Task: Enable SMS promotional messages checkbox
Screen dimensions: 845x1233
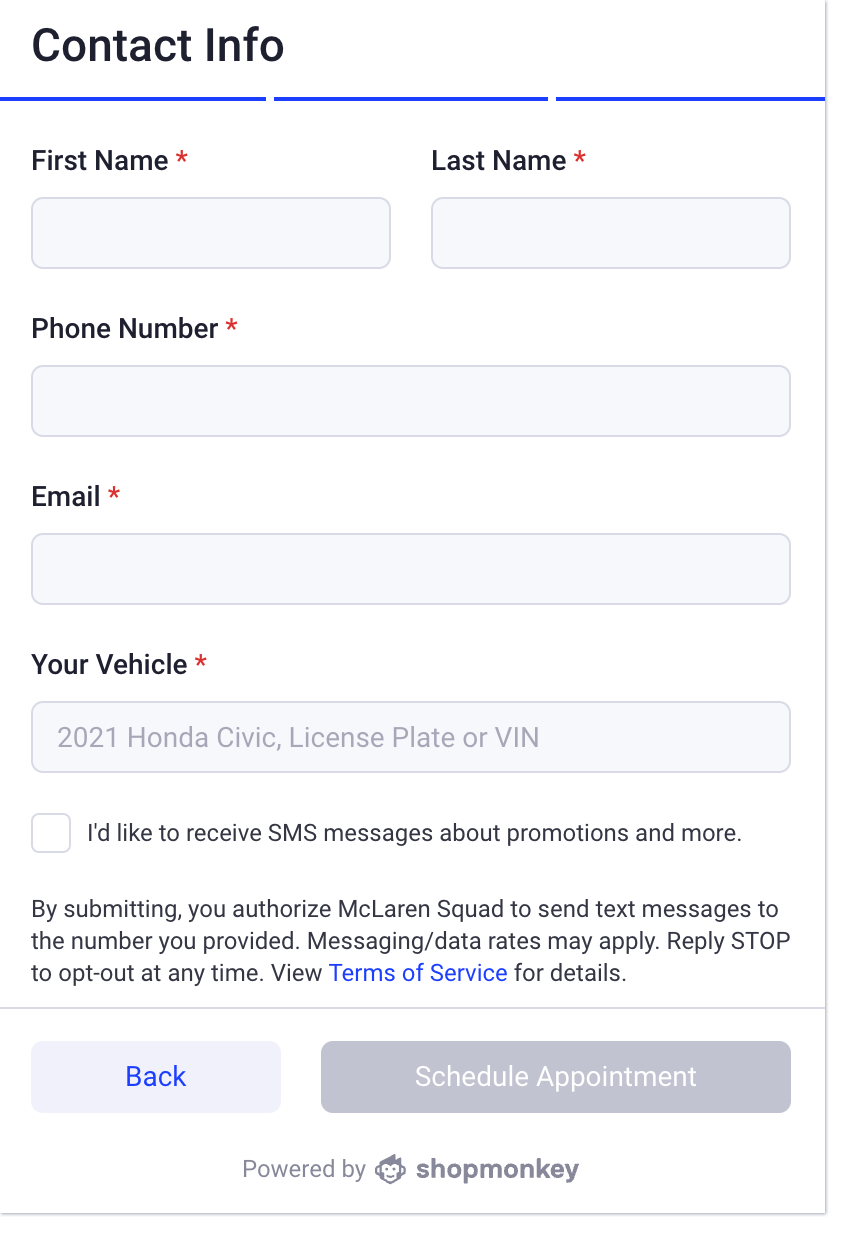Action: click(50, 832)
